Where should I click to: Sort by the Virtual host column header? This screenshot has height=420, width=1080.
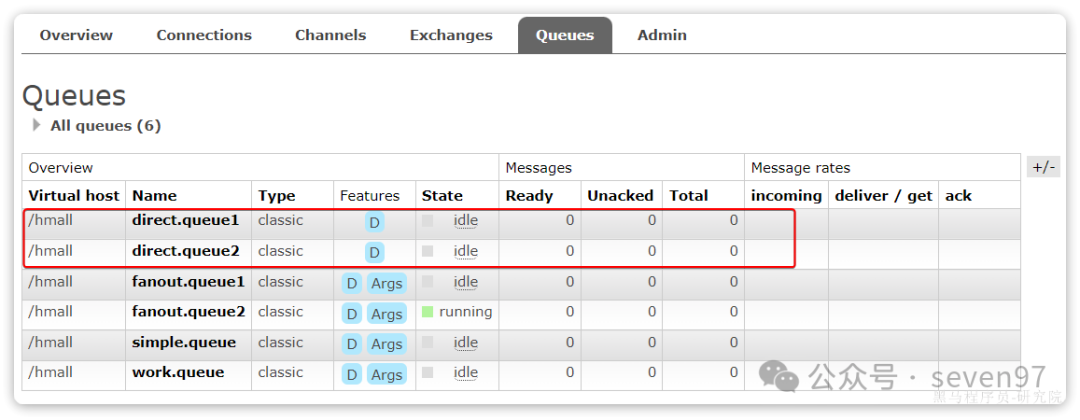pyautogui.click(x=74, y=196)
